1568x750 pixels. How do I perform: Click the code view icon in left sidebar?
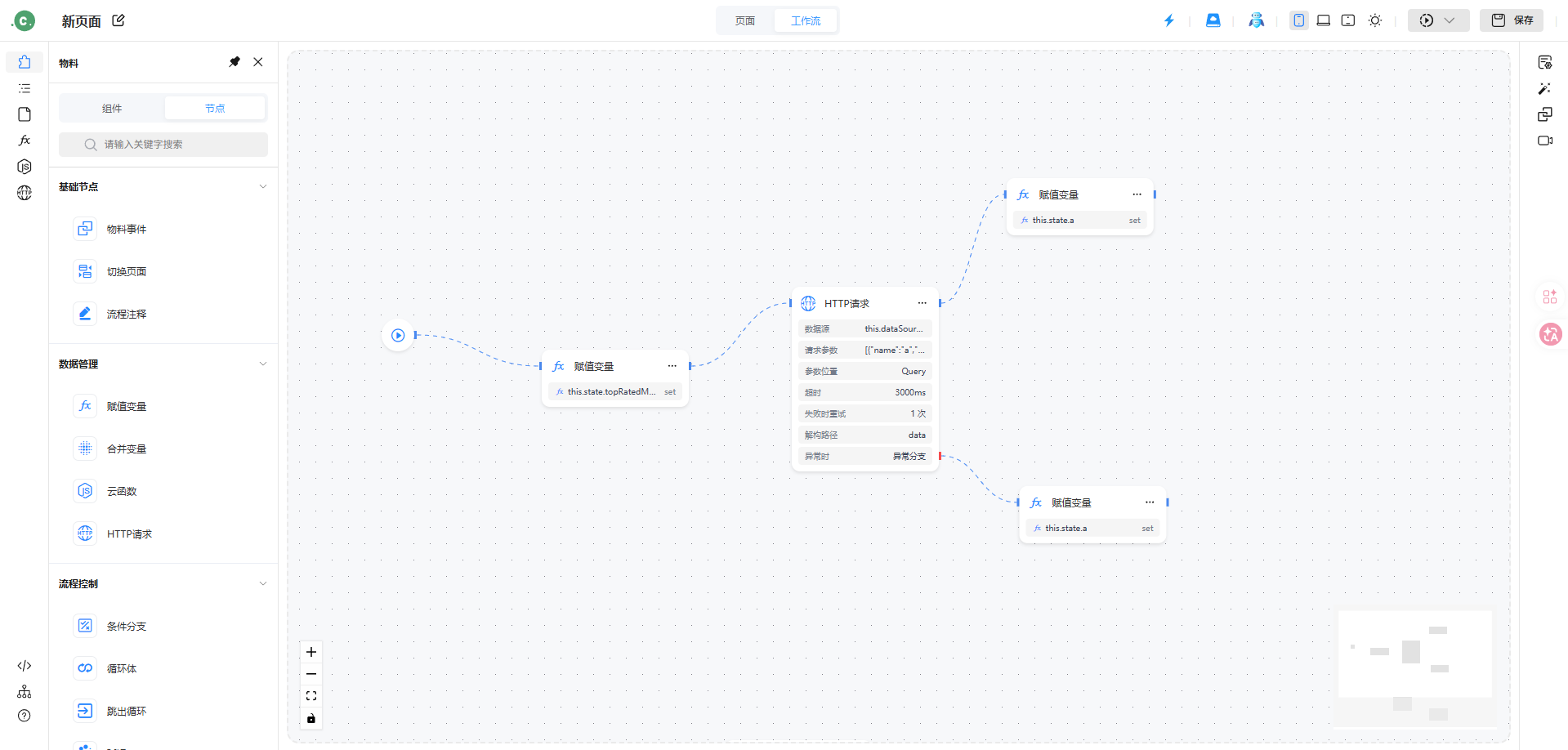click(x=25, y=666)
